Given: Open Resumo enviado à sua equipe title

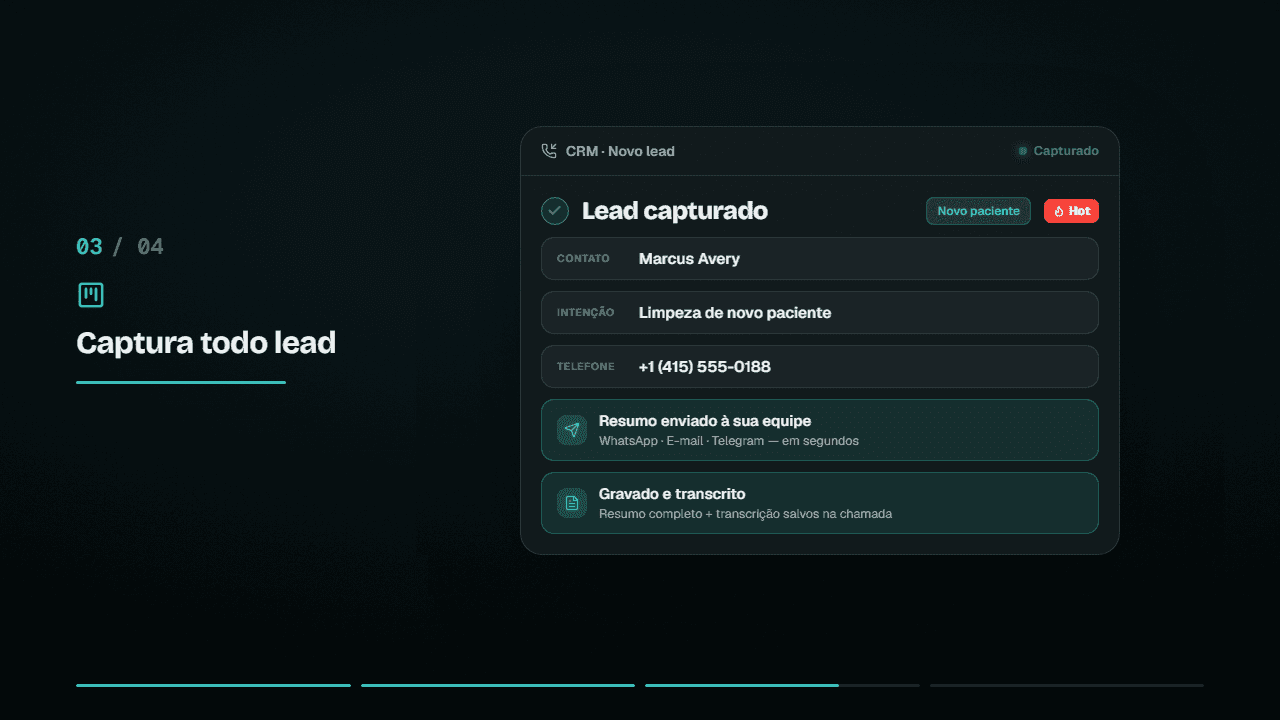Looking at the screenshot, I should pyautogui.click(x=705, y=421).
